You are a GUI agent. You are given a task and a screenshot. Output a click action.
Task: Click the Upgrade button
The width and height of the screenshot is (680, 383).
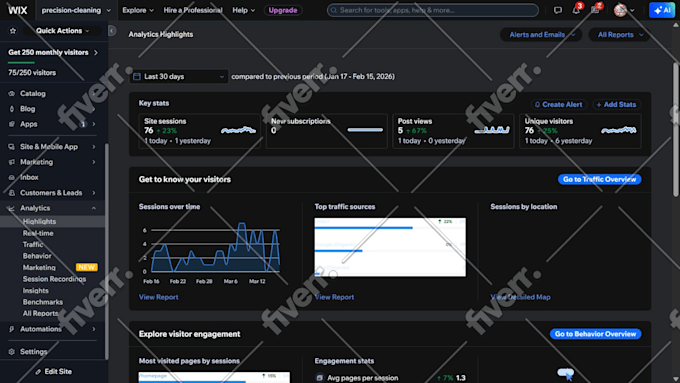283,10
